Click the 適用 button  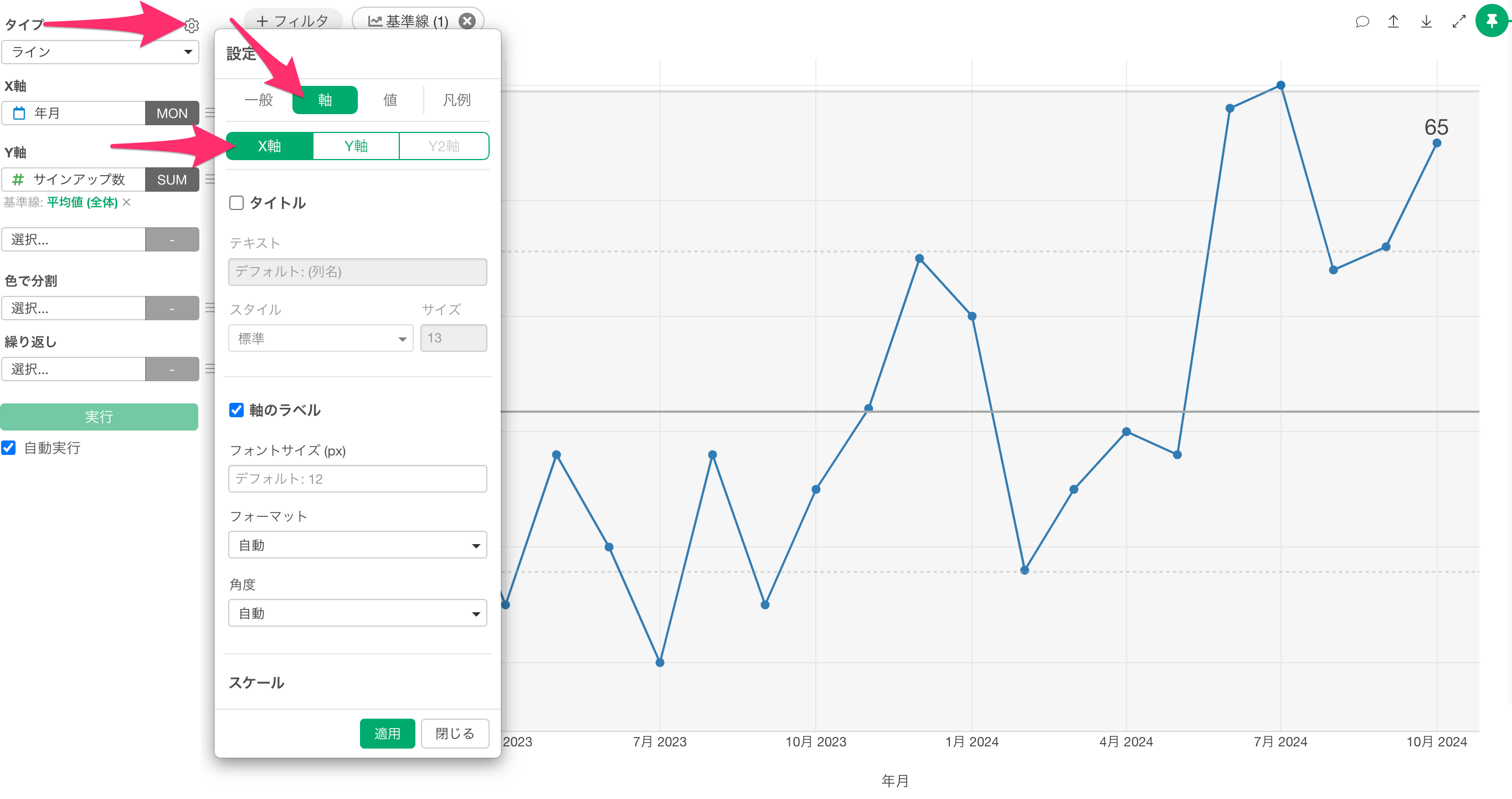pos(387,733)
